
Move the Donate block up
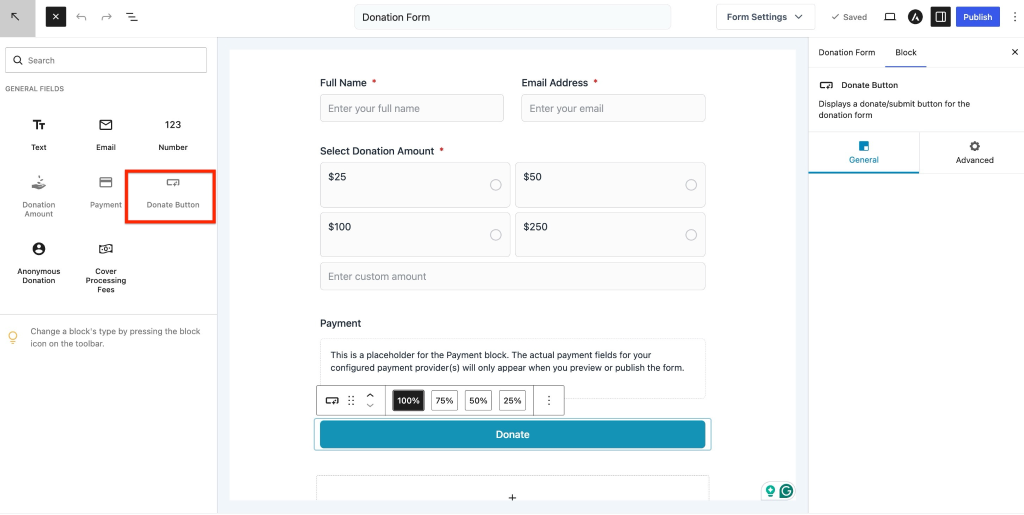(370, 396)
